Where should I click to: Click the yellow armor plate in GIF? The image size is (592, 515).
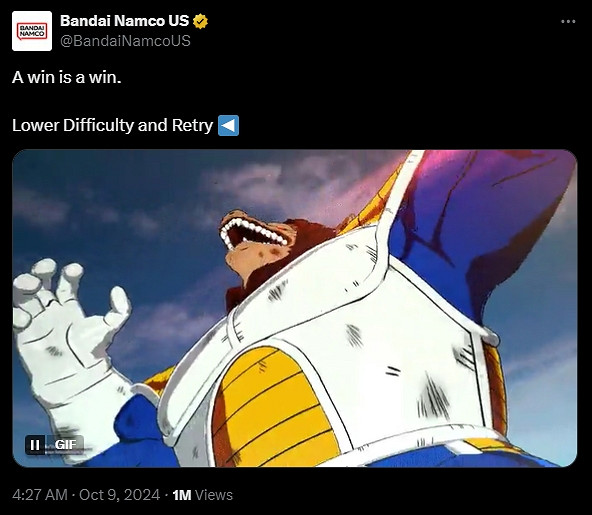(272, 408)
